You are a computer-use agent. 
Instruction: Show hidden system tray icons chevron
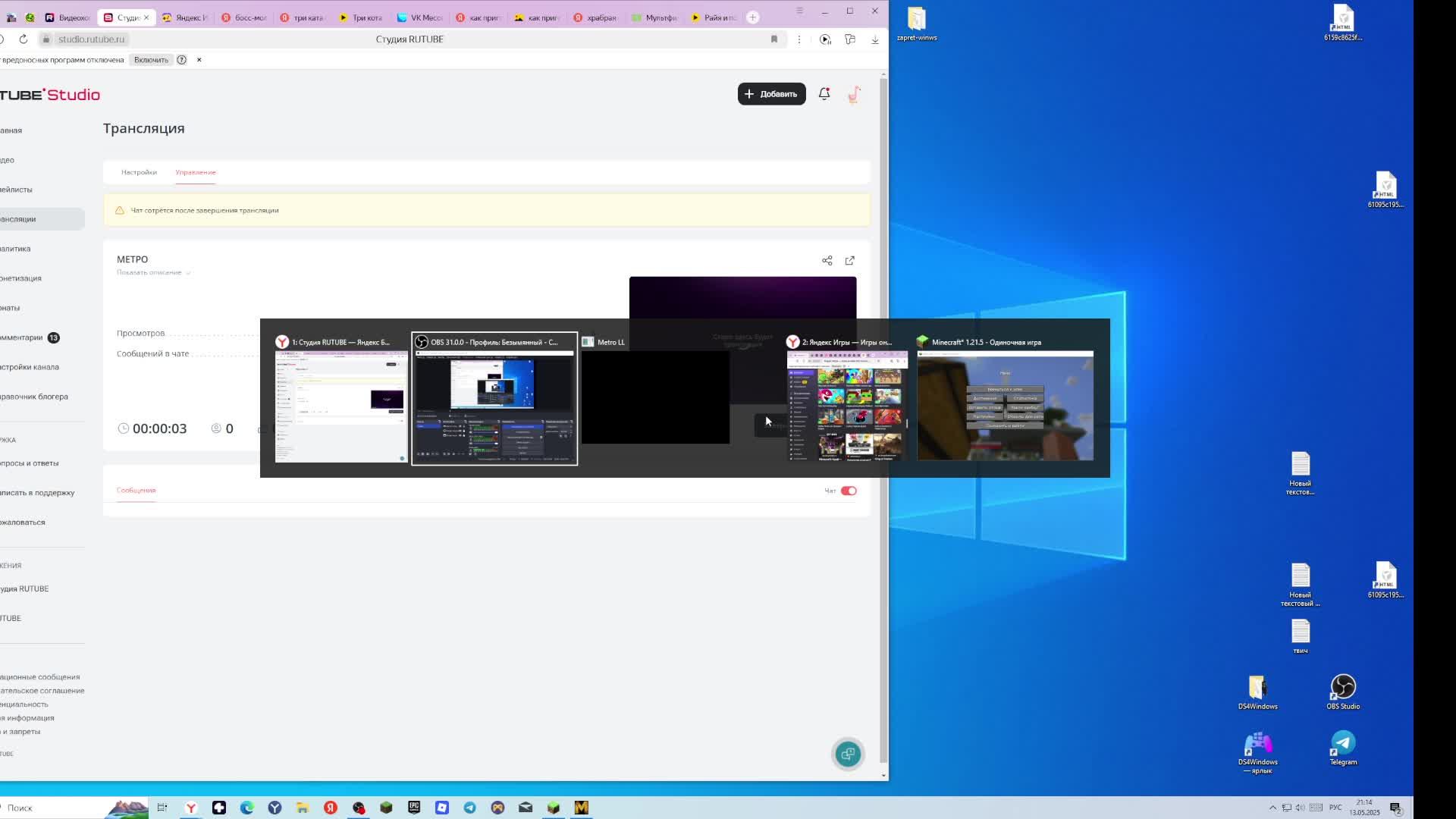click(1272, 808)
